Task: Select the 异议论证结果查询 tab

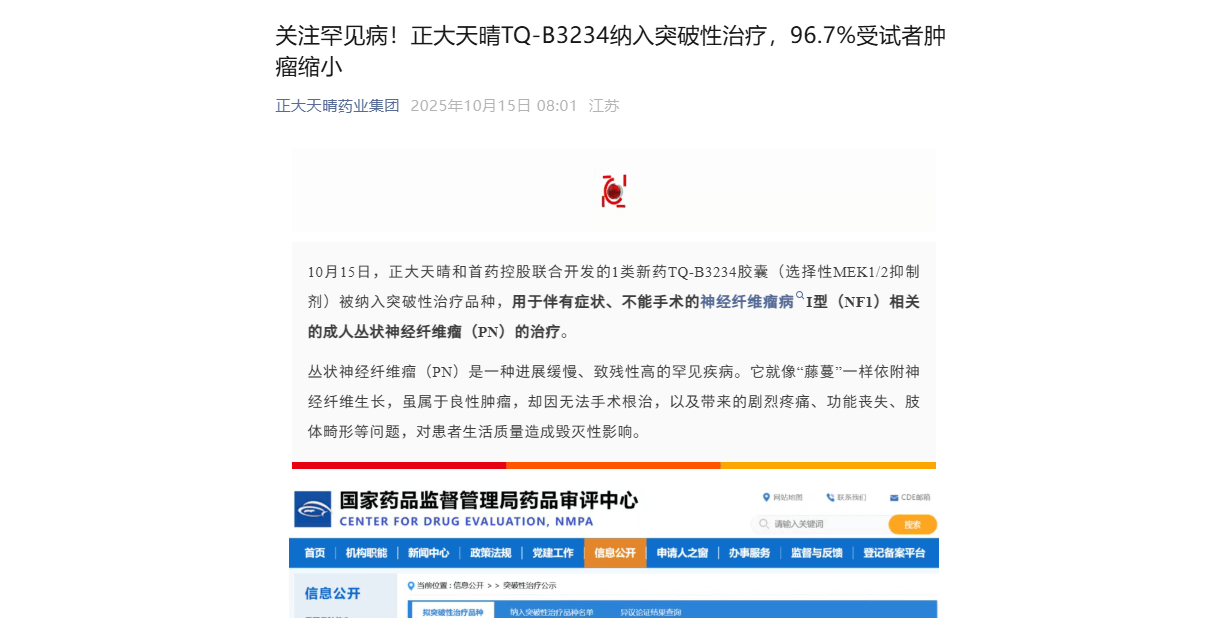Action: point(650,611)
